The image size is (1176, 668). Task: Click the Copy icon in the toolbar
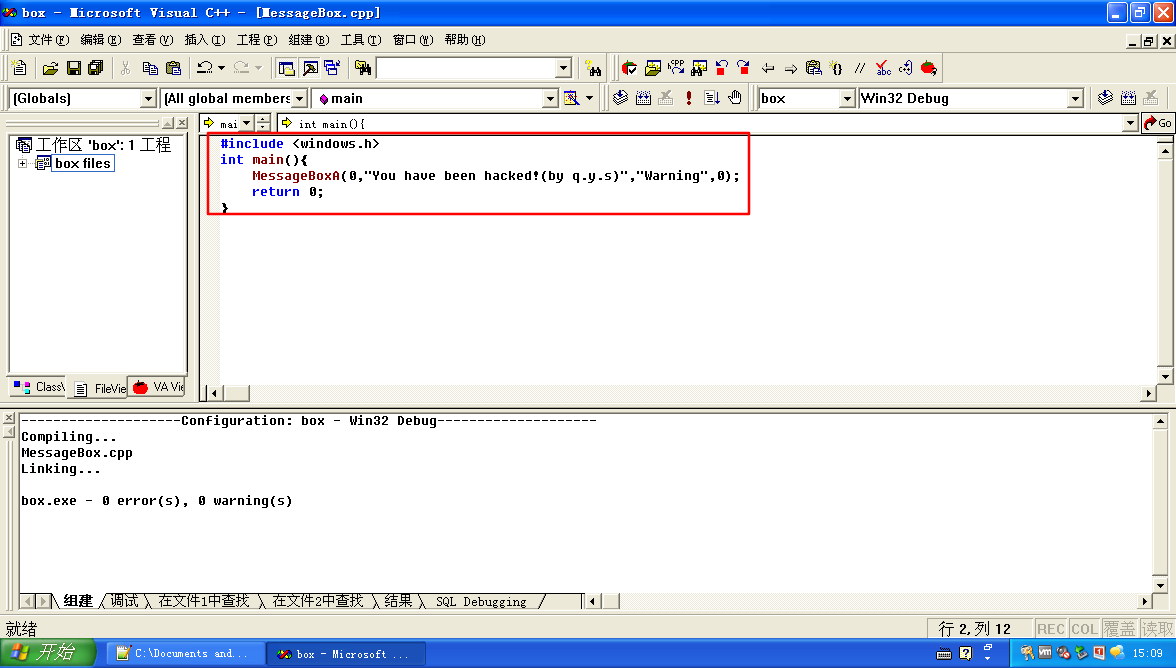click(x=150, y=68)
